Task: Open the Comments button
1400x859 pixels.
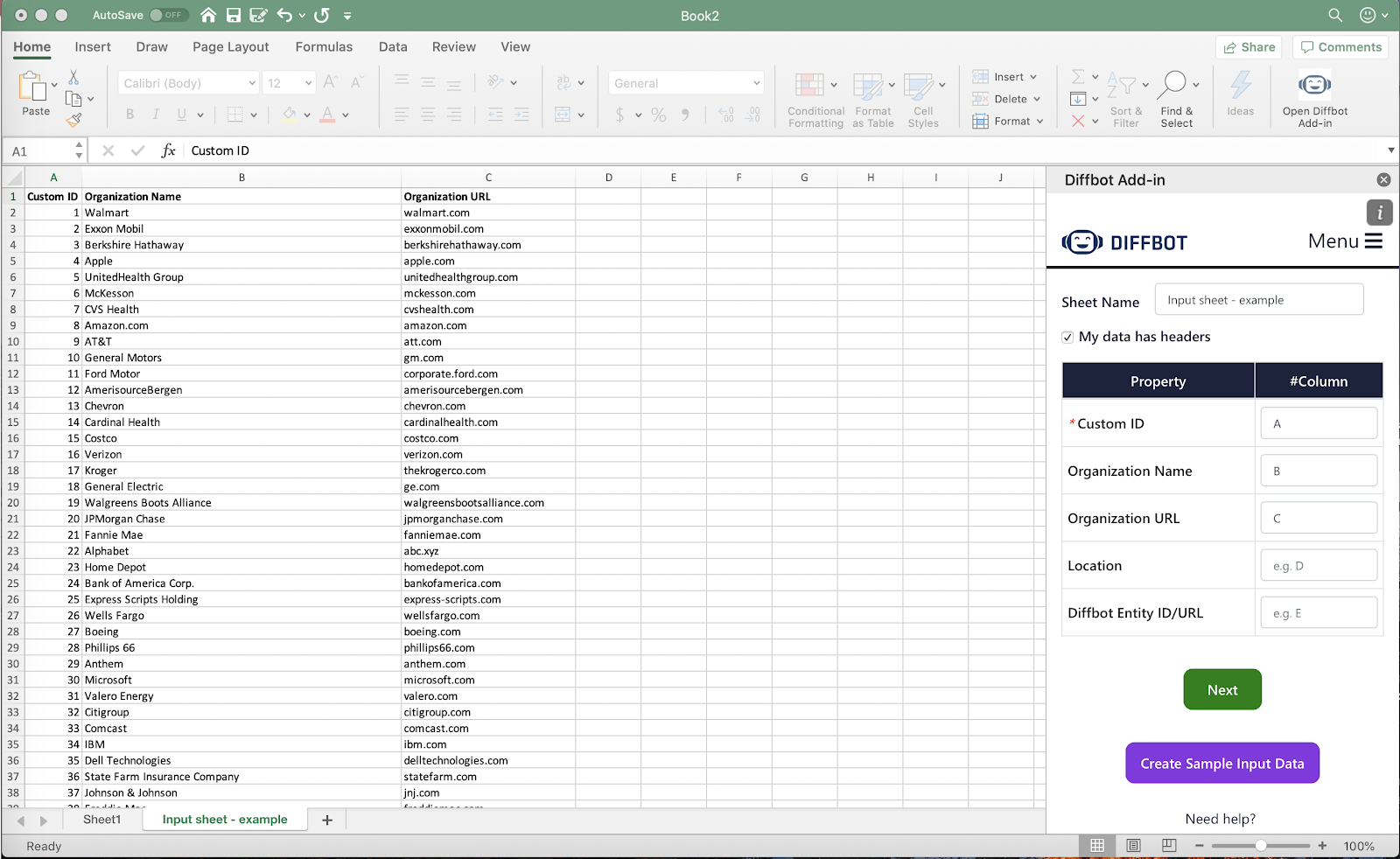Action: pos(1341,47)
